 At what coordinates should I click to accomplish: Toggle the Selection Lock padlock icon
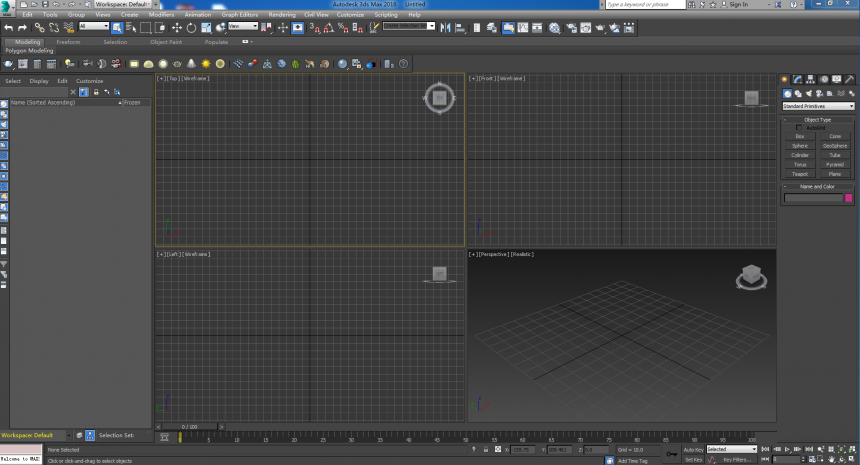485,450
